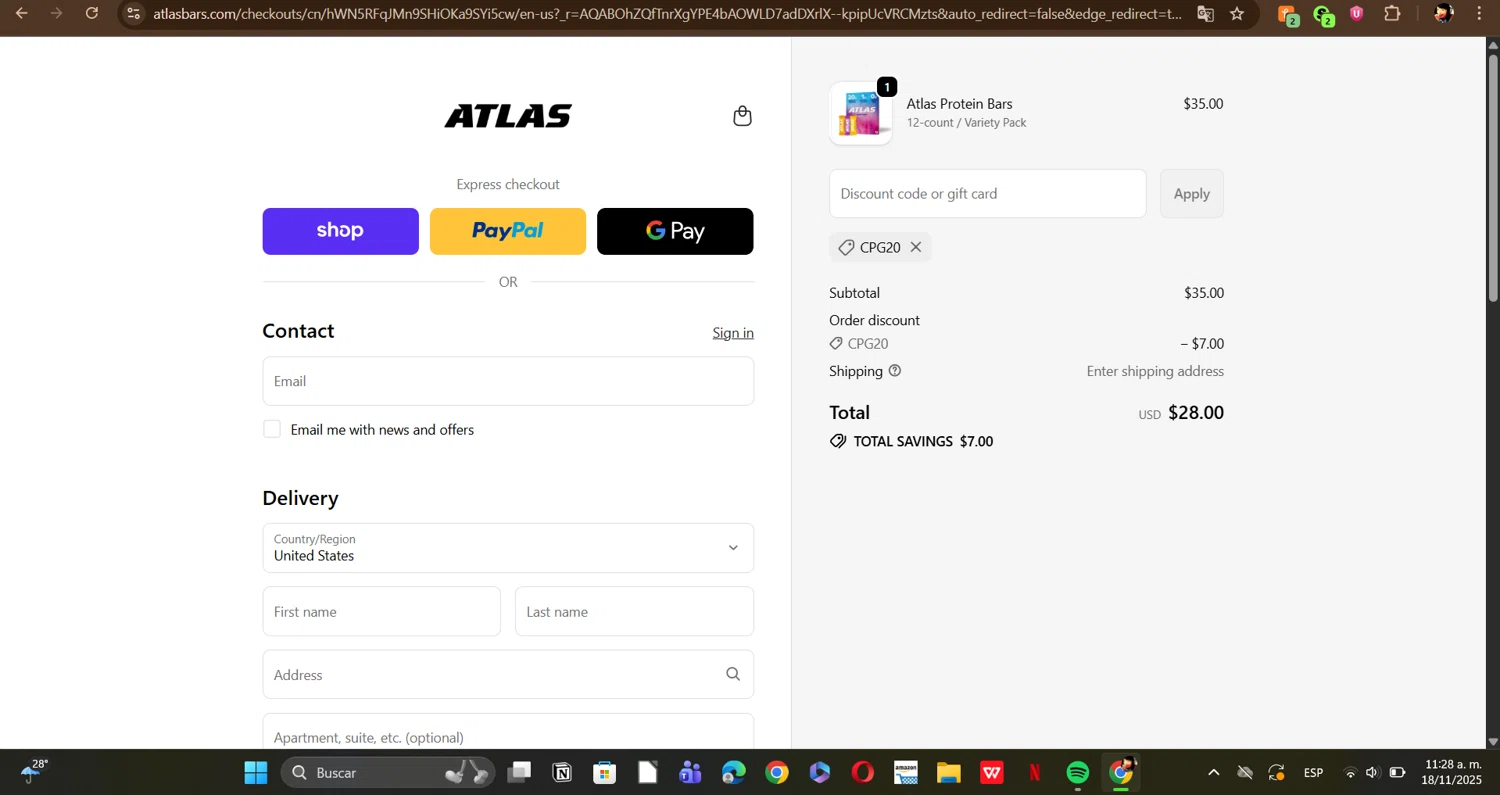Pay with PayPal express checkout
Screen dimensions: 1500x795
[508, 231]
